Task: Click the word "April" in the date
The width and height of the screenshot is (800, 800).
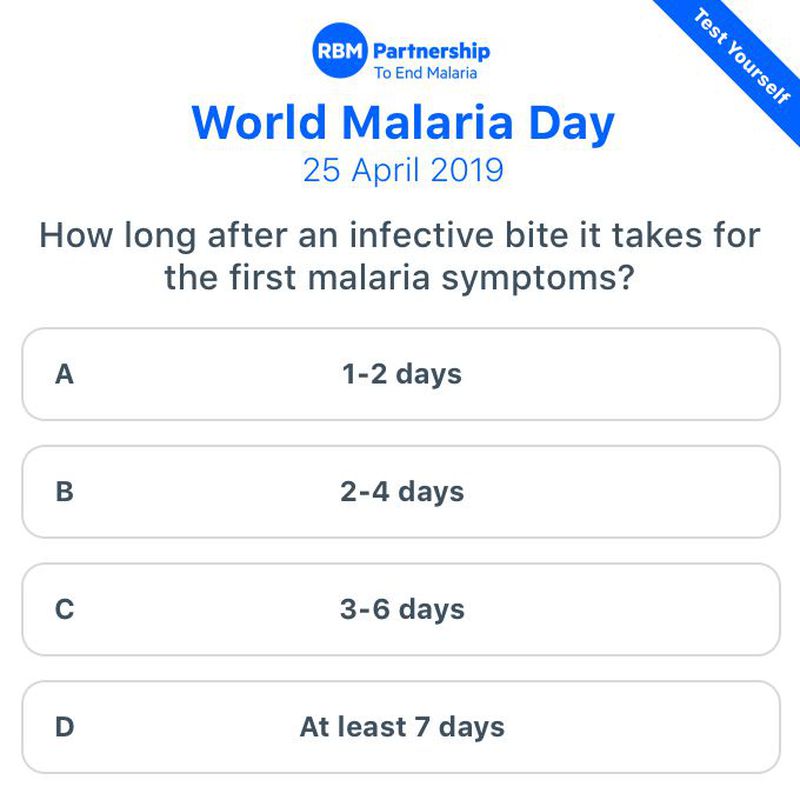Action: point(383,170)
